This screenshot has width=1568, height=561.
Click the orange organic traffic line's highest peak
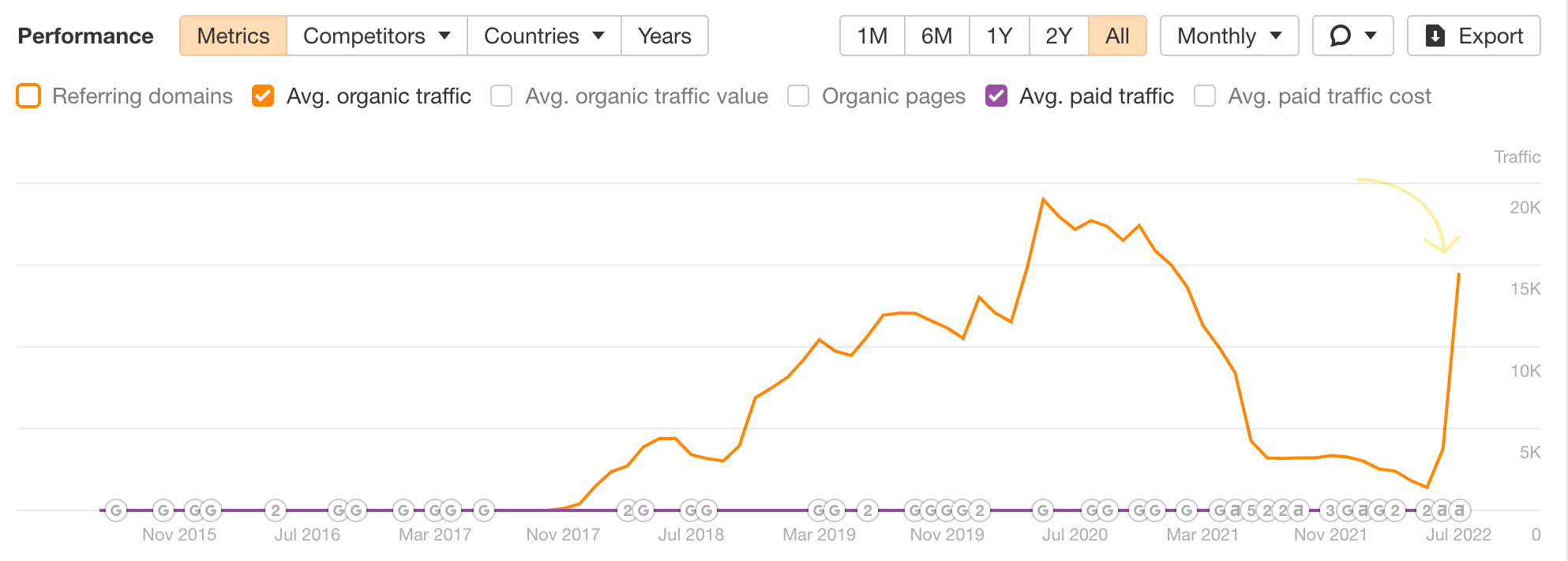1043,199
